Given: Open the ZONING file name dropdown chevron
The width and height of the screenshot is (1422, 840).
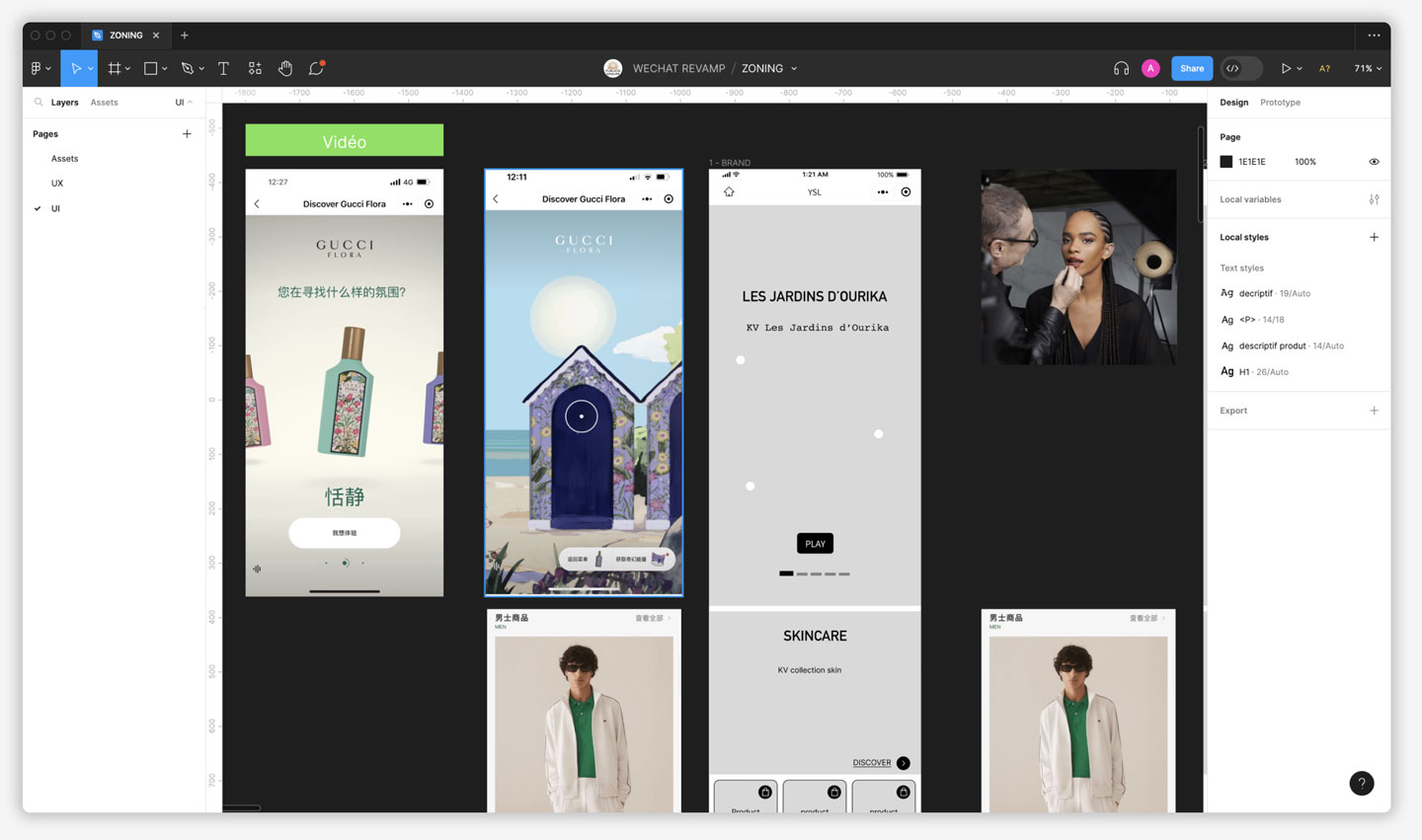Looking at the screenshot, I should click(x=794, y=69).
